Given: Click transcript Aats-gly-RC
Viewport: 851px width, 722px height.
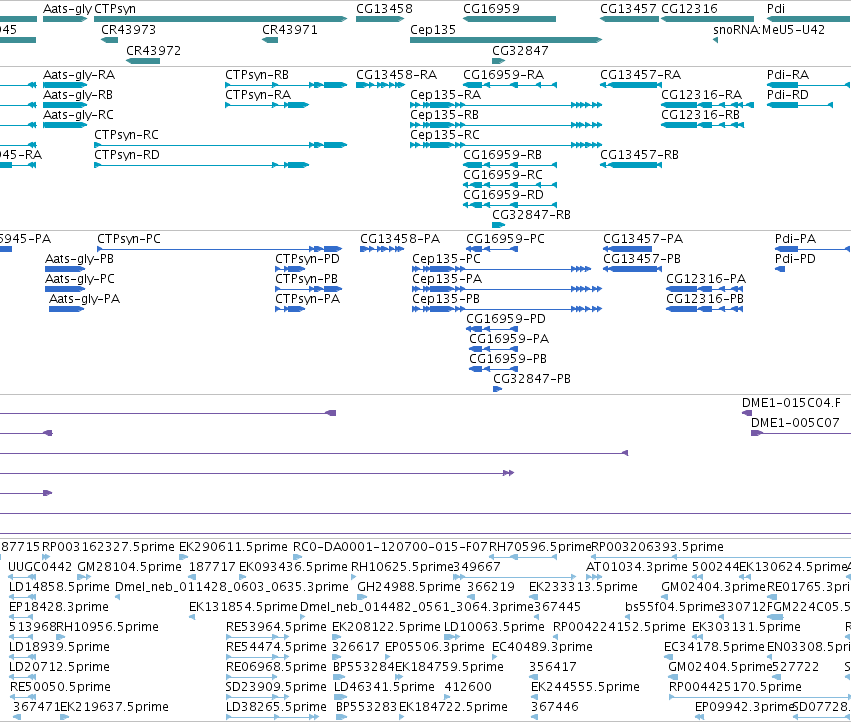Looking at the screenshot, I should [x=65, y=125].
